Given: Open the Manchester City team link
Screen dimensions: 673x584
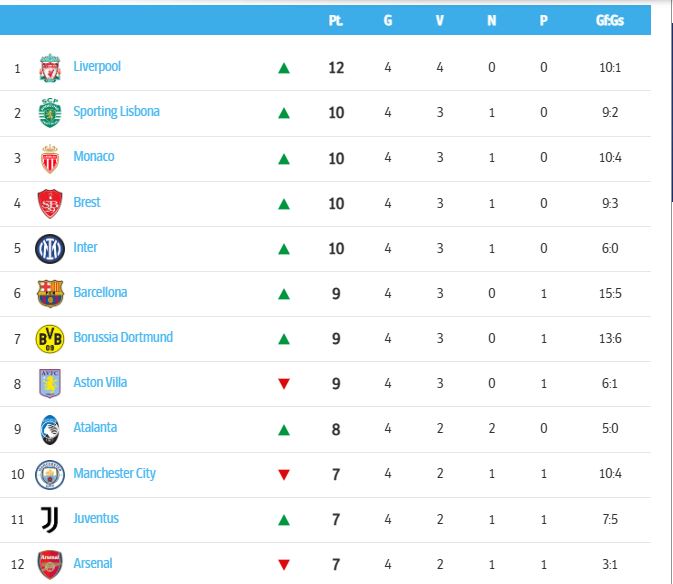Looking at the screenshot, I should click(114, 473).
